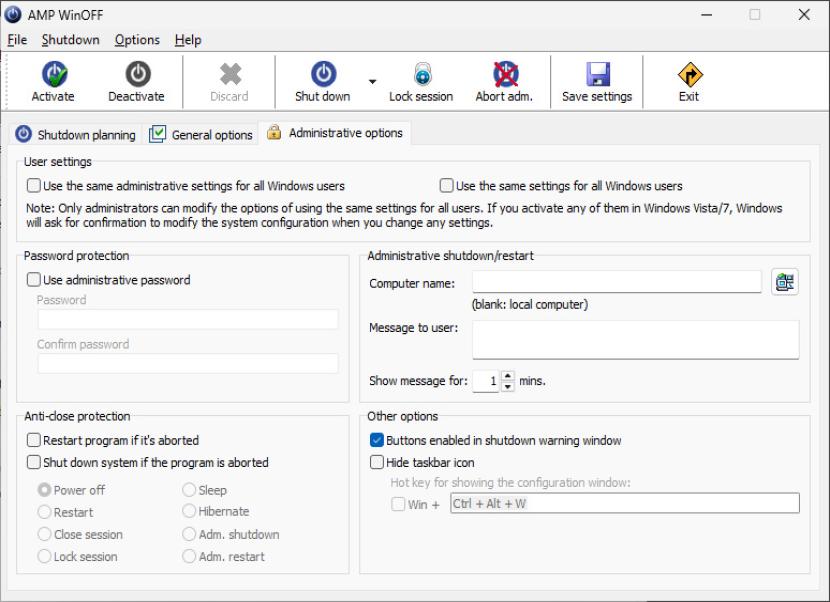Click the Shut down power icon
The height and width of the screenshot is (602, 830).
pos(322,75)
